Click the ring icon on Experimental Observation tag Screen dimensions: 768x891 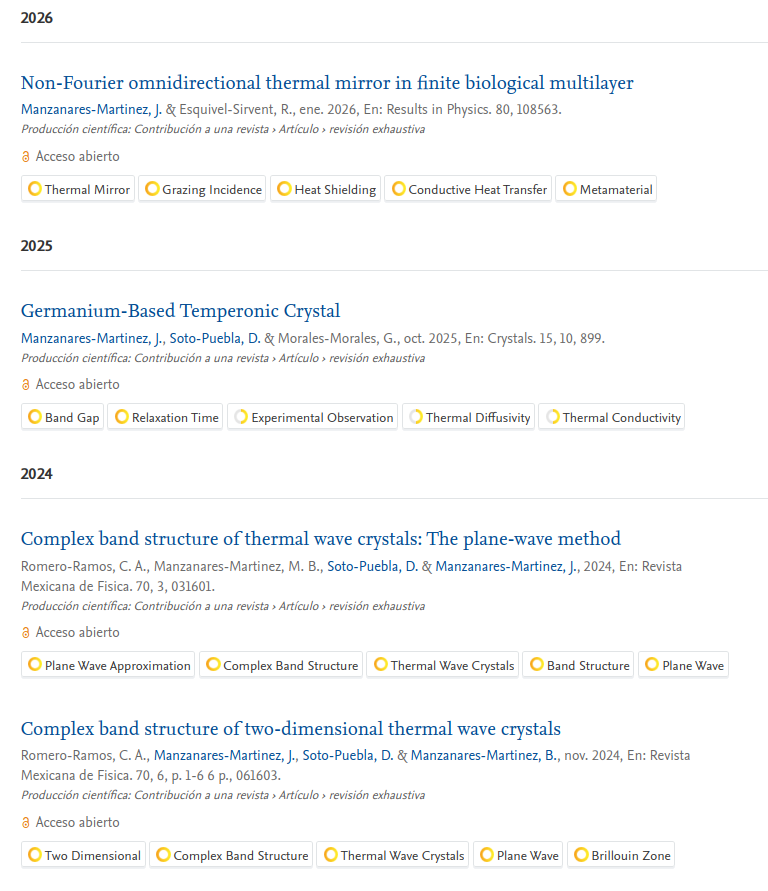241,417
